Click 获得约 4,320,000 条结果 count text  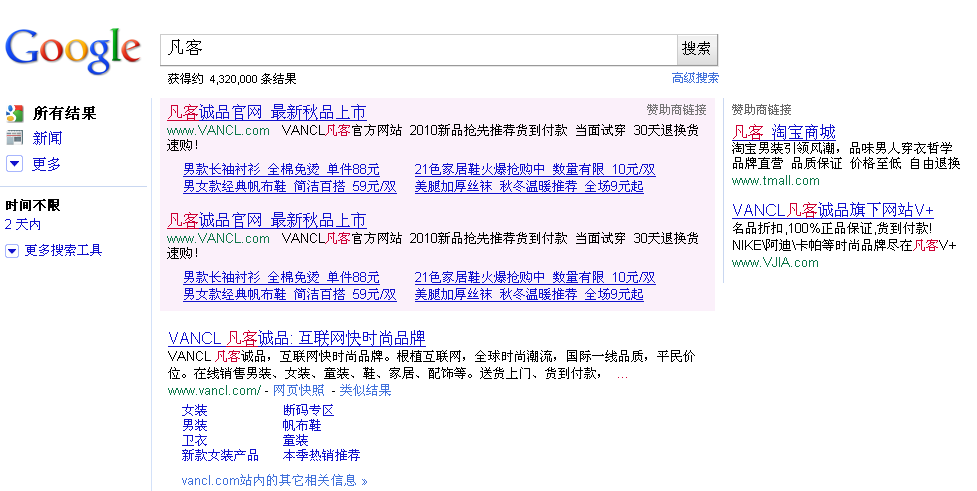pos(232,79)
